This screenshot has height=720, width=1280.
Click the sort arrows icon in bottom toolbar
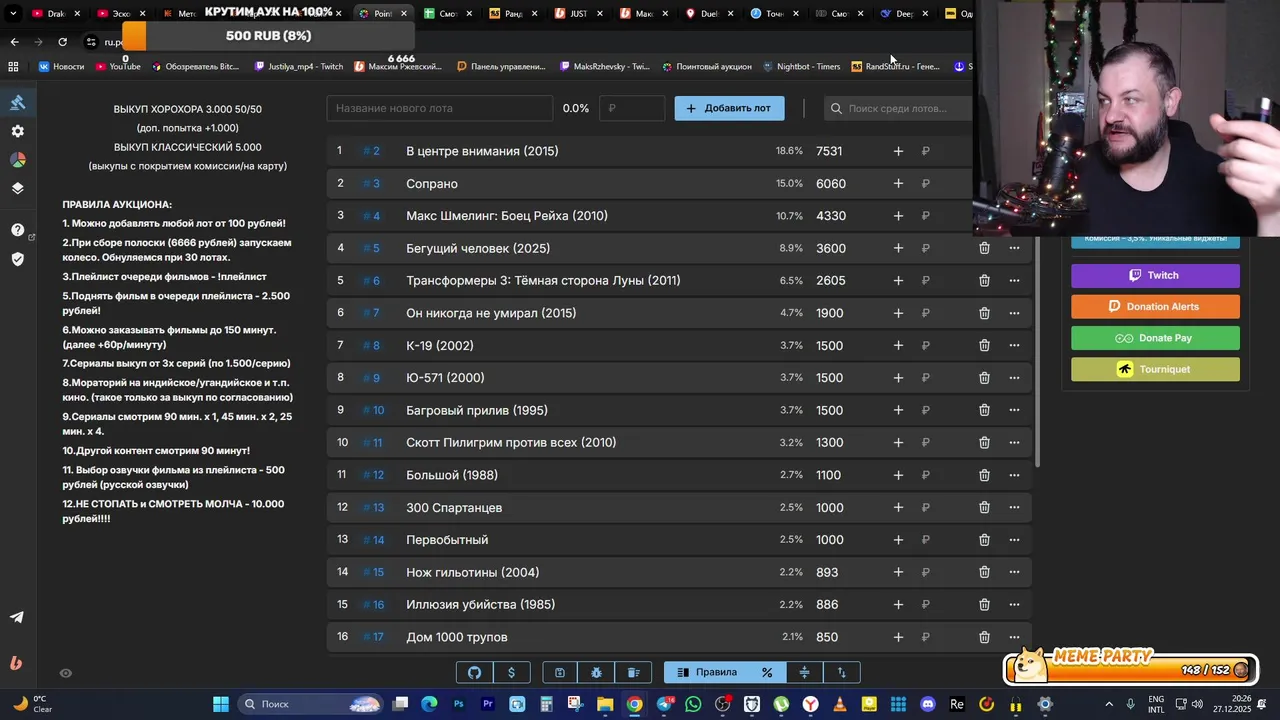point(841,672)
